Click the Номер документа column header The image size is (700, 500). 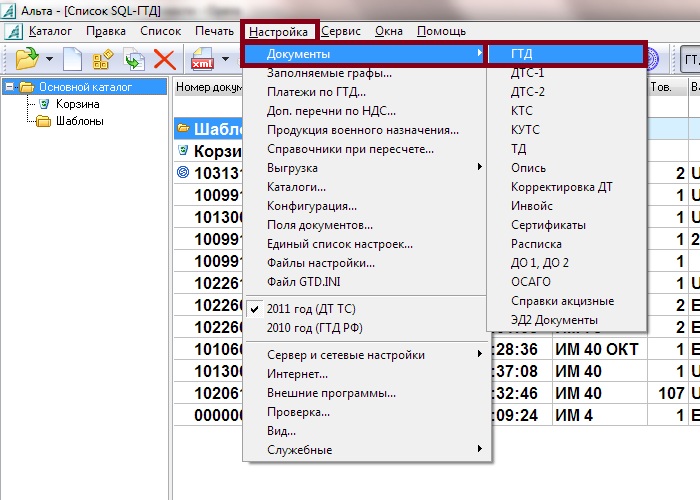point(208,87)
